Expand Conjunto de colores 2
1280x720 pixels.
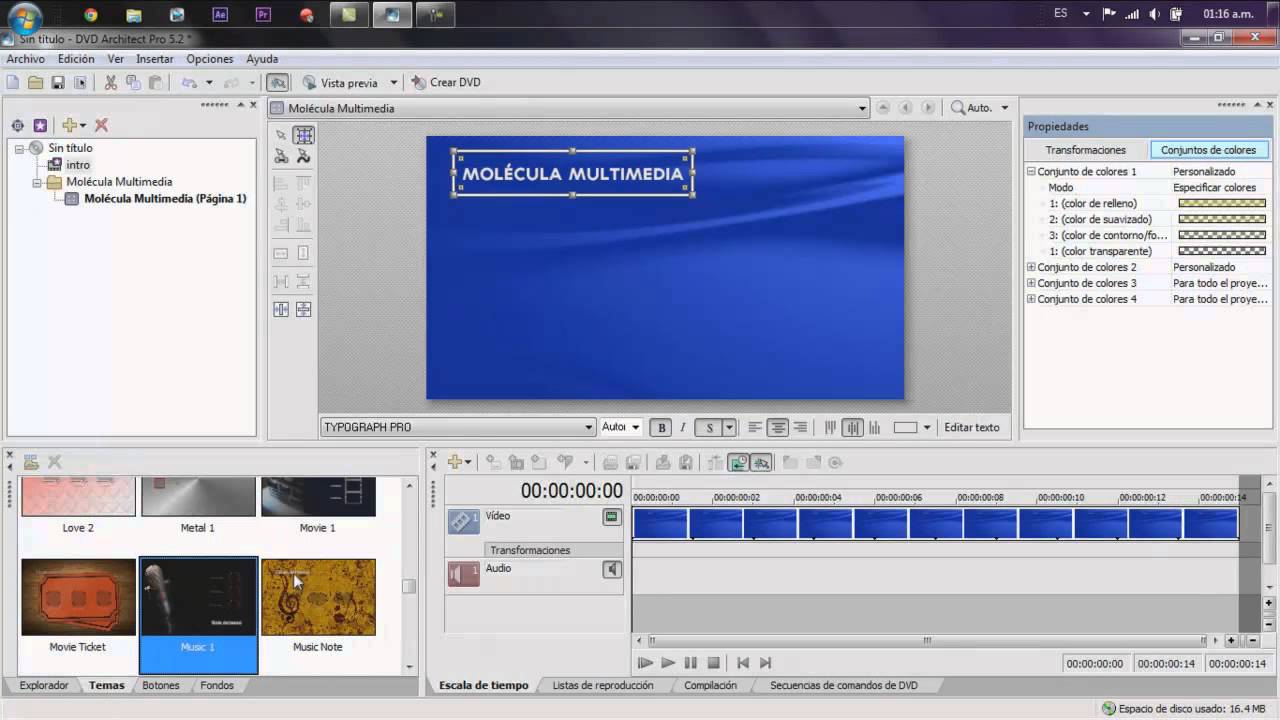tap(1031, 268)
